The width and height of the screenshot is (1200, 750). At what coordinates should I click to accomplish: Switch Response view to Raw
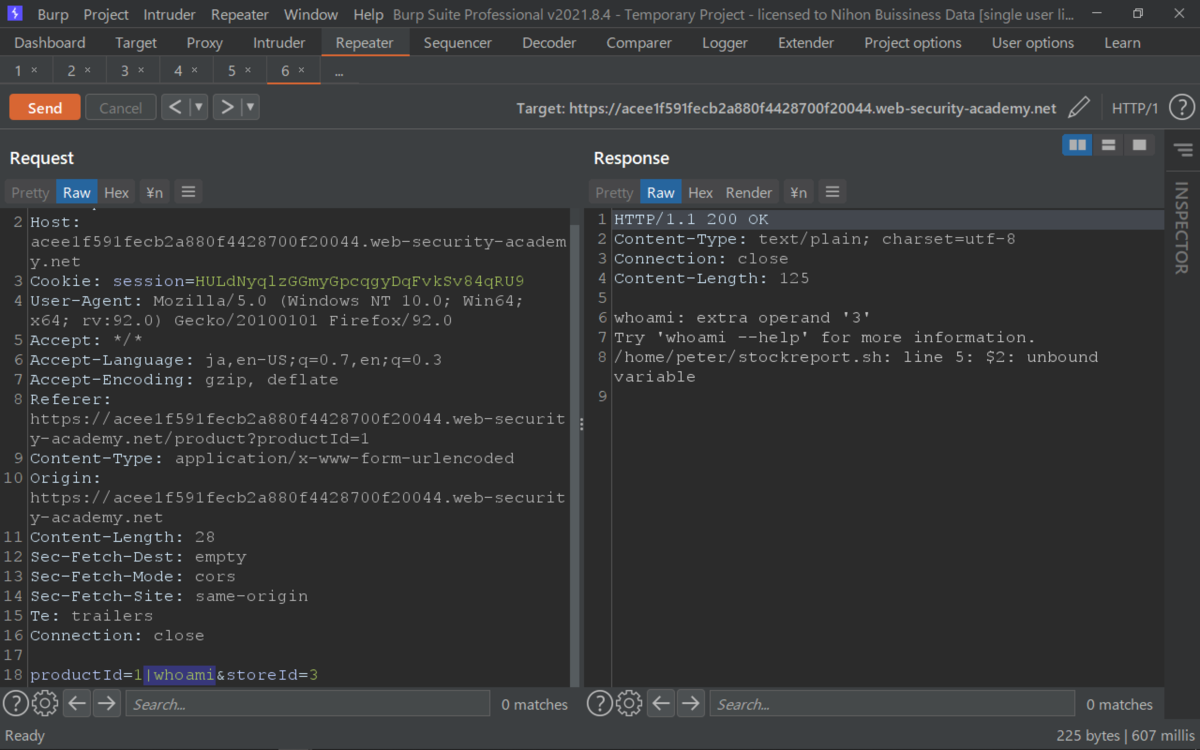pos(661,192)
